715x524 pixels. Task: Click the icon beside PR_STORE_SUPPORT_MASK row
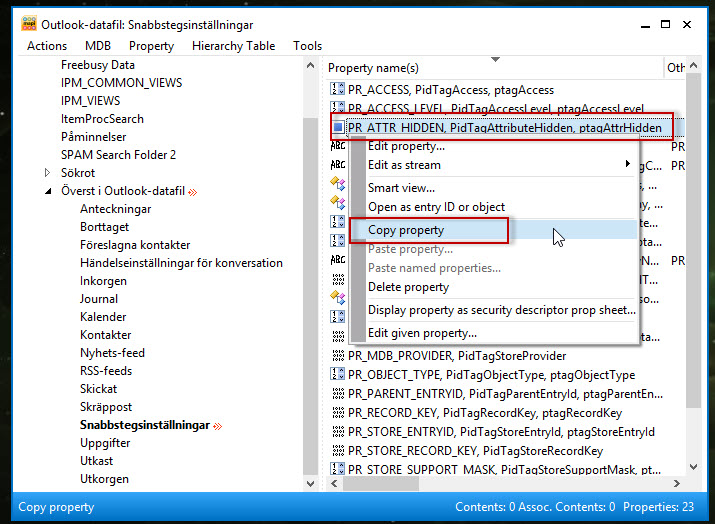tap(337, 468)
